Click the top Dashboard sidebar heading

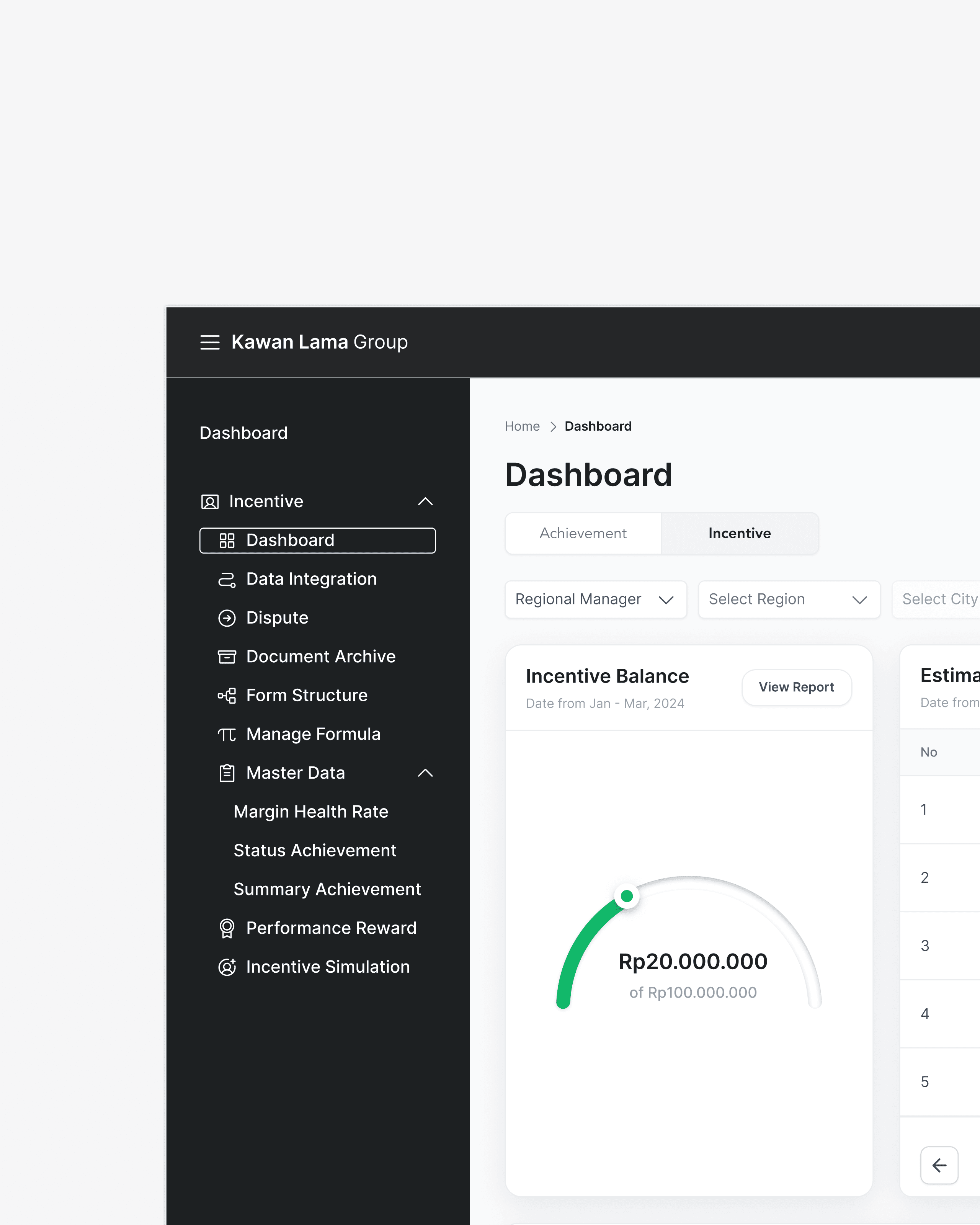click(244, 433)
